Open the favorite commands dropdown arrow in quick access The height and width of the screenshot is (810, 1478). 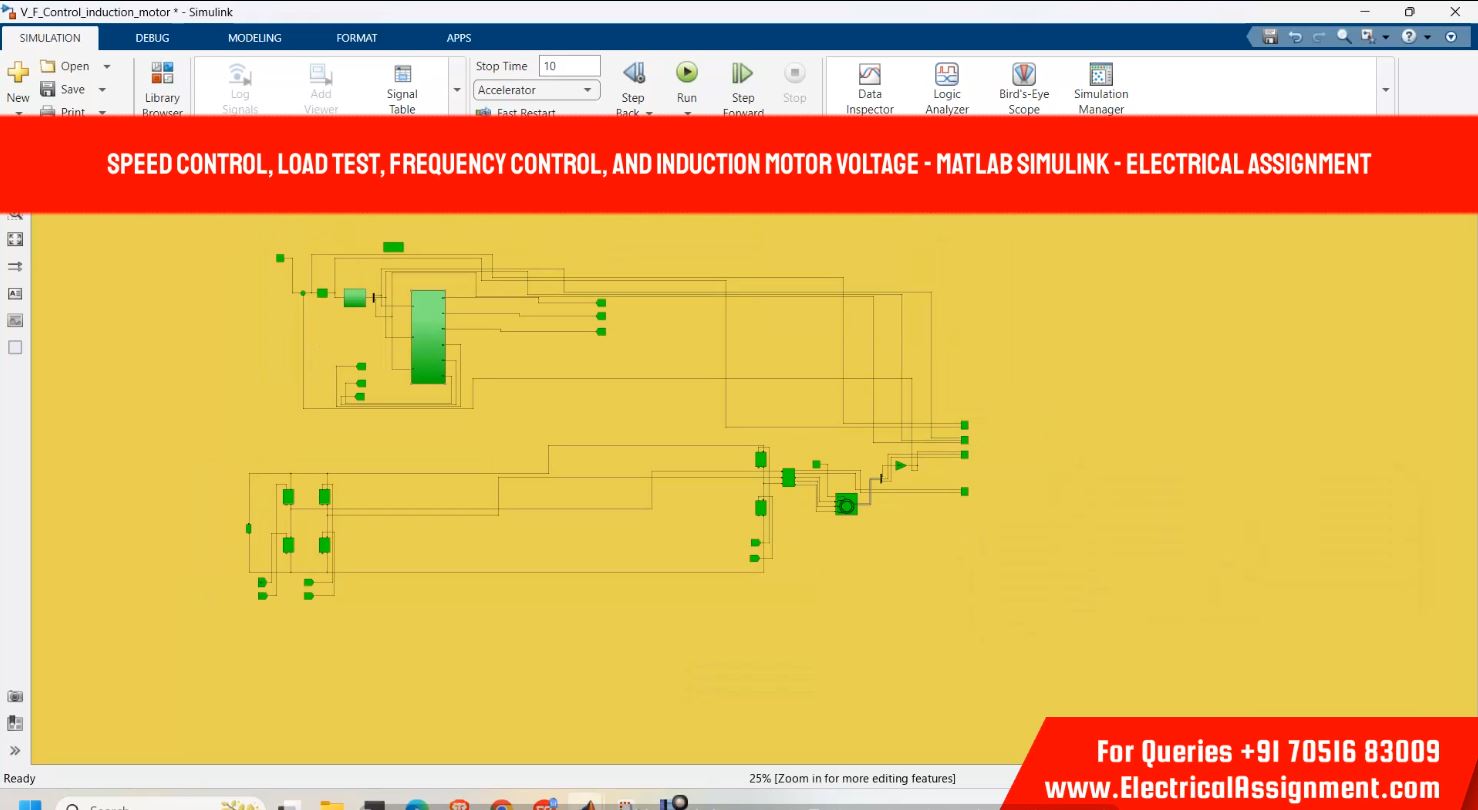(x=1386, y=37)
